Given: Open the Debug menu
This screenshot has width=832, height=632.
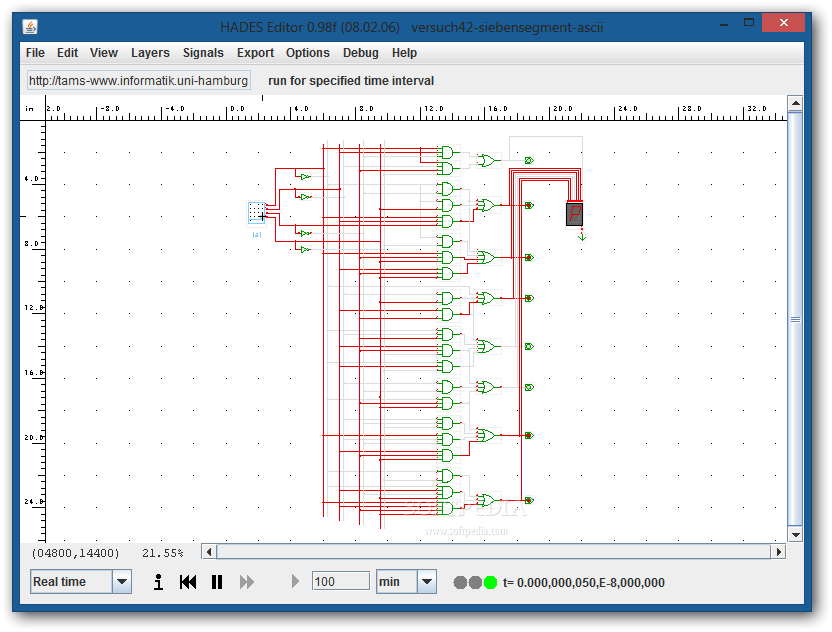Looking at the screenshot, I should click(361, 53).
